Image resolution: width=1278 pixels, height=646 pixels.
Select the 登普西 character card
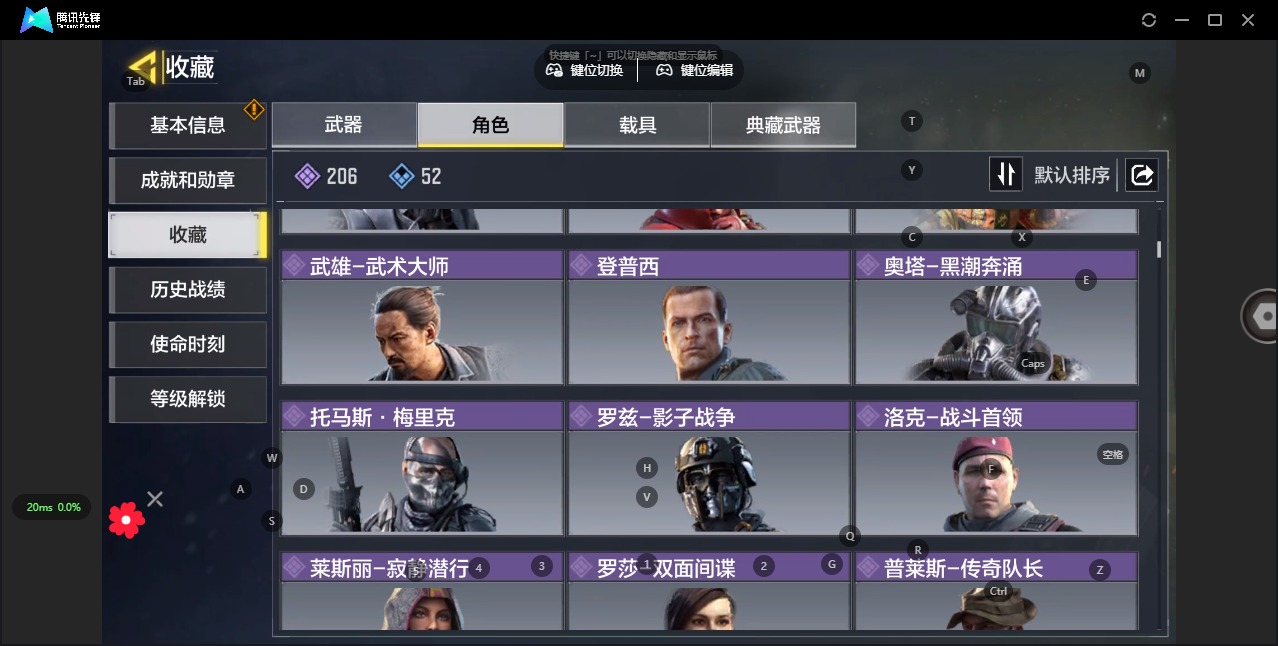pyautogui.click(x=709, y=317)
